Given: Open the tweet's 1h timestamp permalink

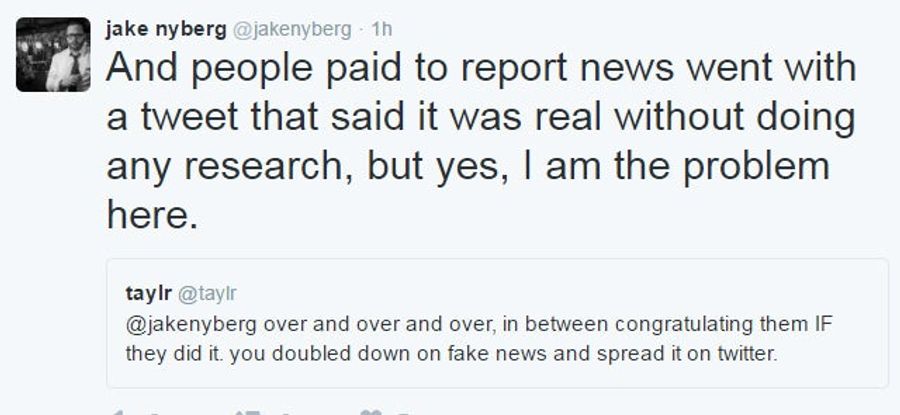Looking at the screenshot, I should coord(382,29).
